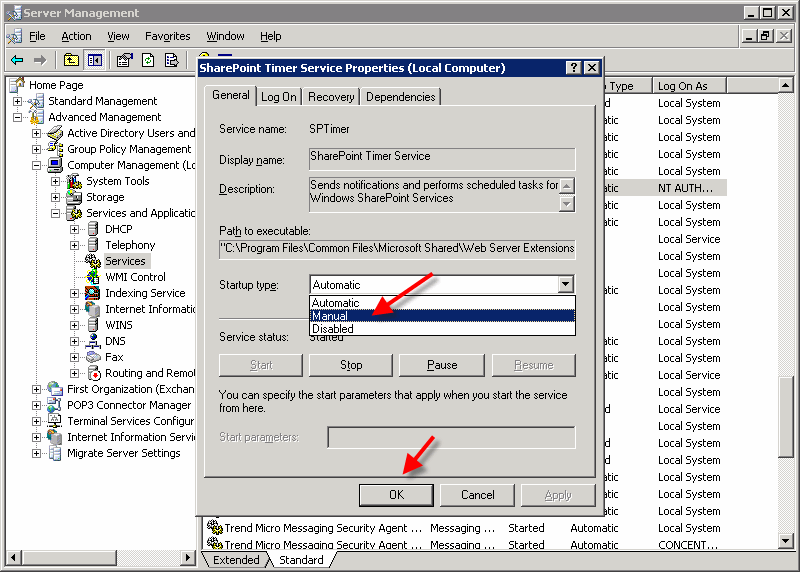This screenshot has height=572, width=800.
Task: Click the Fax icon in tree
Action: [93, 357]
